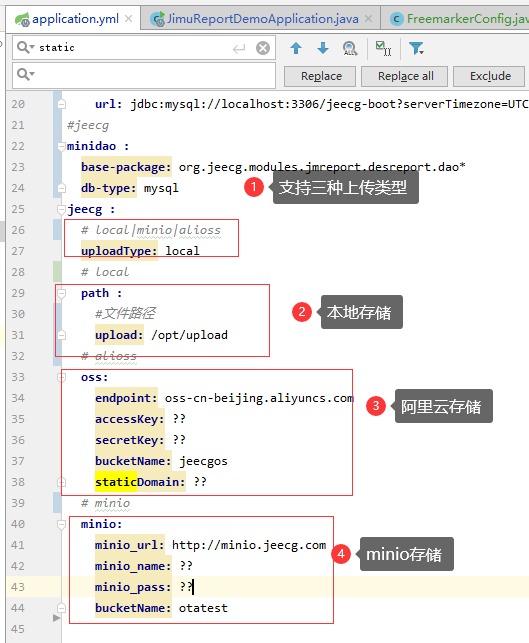Switch to JimuReportDemoApplication.java tab
This screenshot has height=643, width=529.
click(x=262, y=18)
